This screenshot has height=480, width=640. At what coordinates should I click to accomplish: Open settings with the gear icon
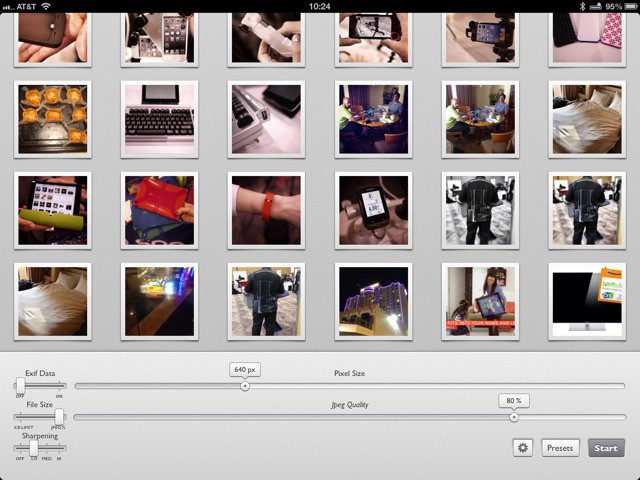point(522,448)
